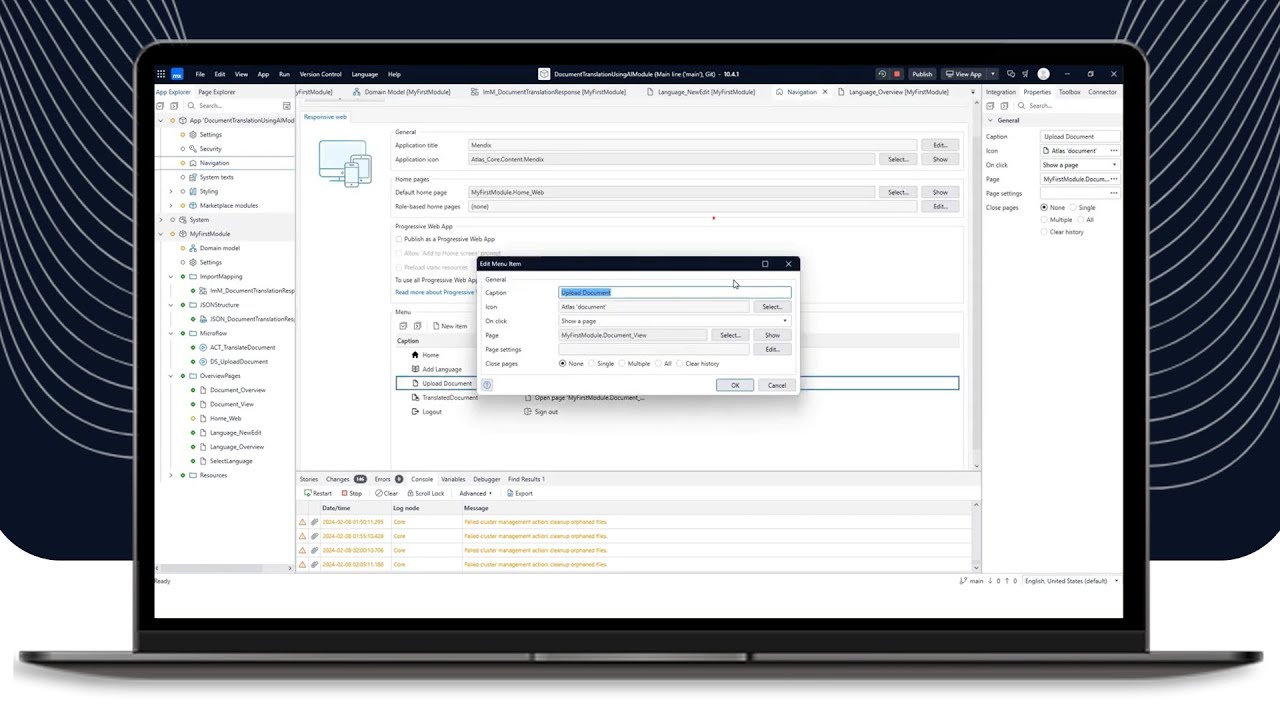Click the Mendix mx logo icon
This screenshot has height=720, width=1280.
[x=177, y=74]
